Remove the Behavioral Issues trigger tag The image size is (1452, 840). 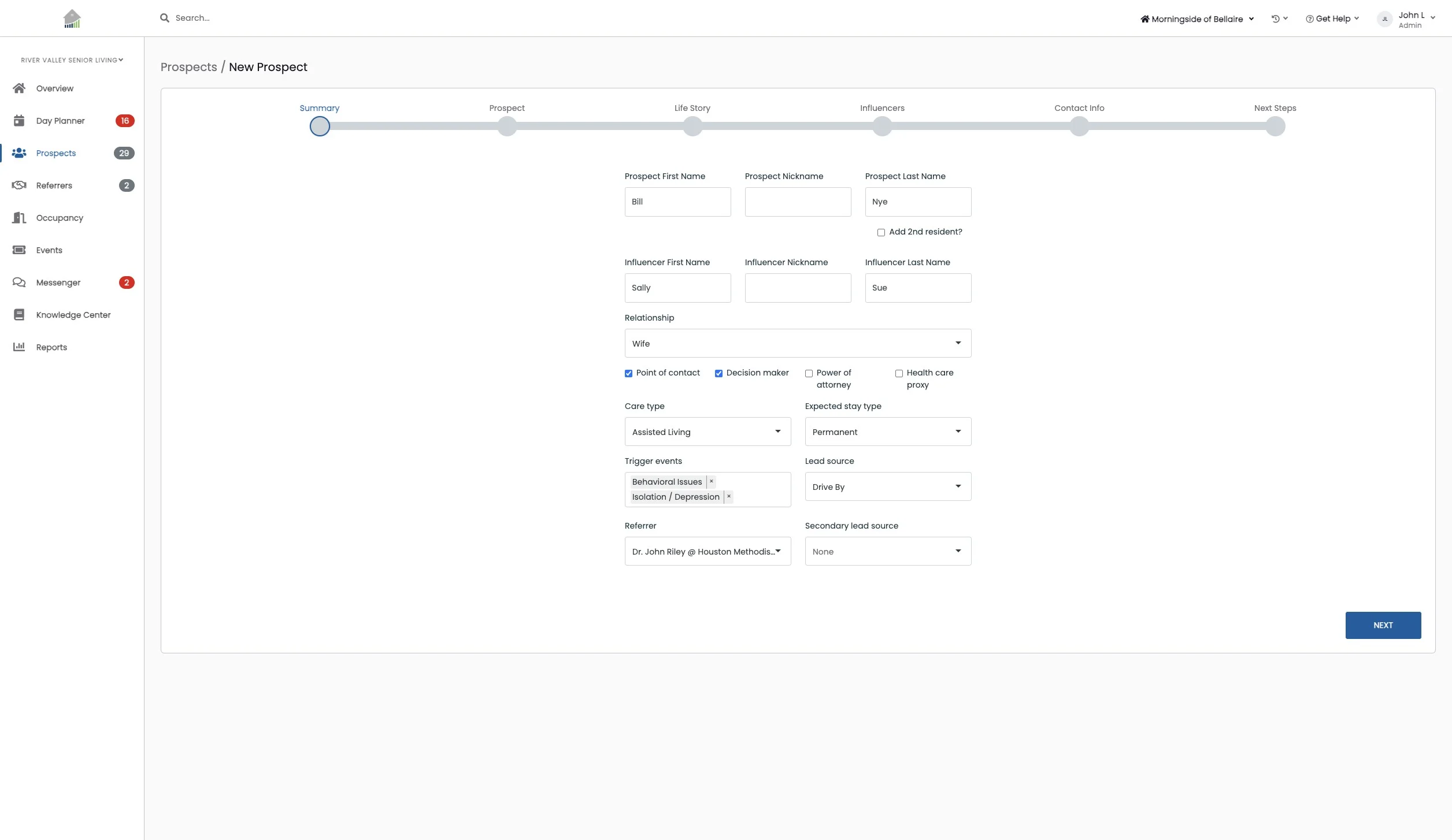712,481
